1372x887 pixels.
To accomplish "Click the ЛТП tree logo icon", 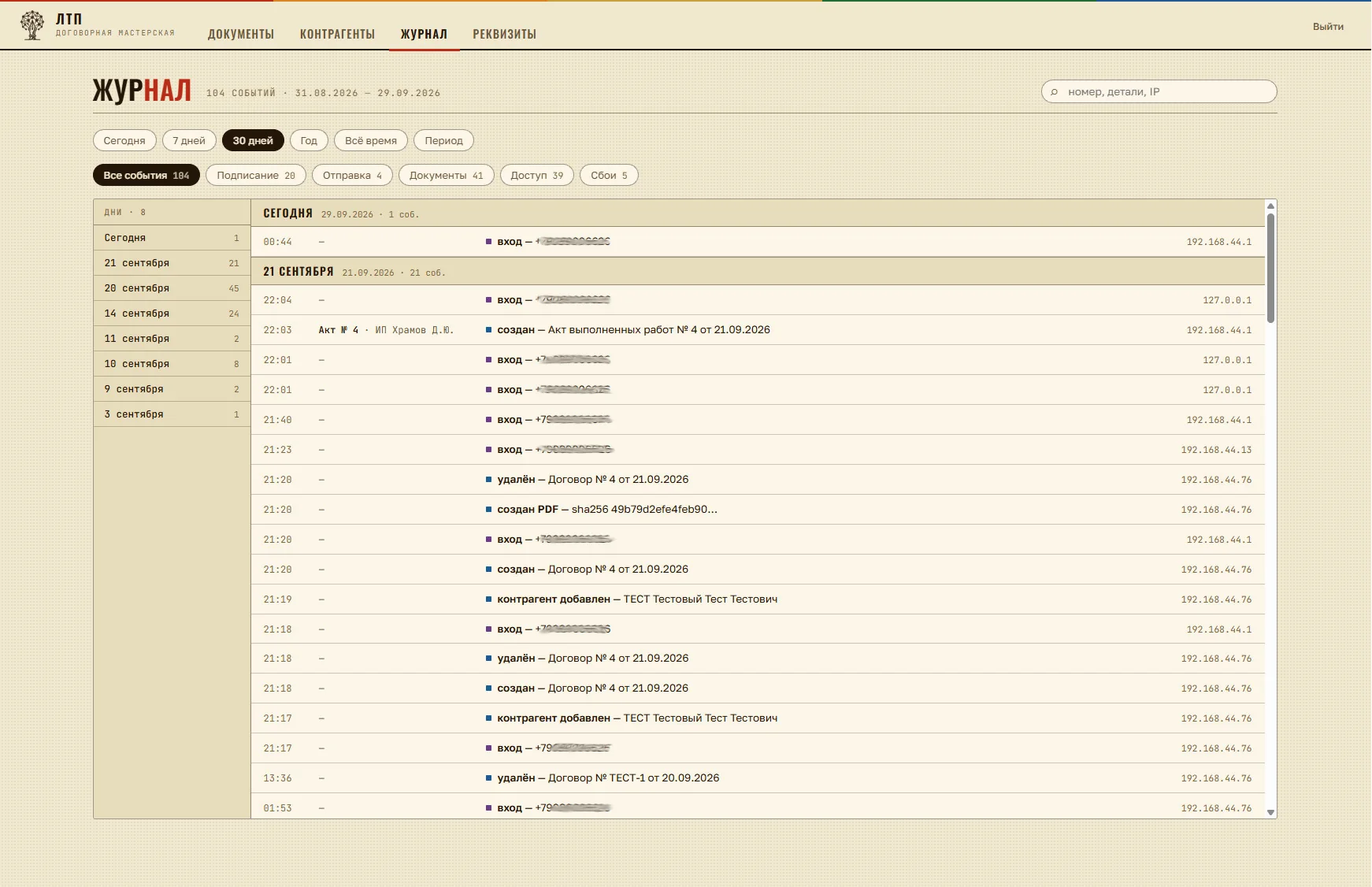I will [32, 25].
